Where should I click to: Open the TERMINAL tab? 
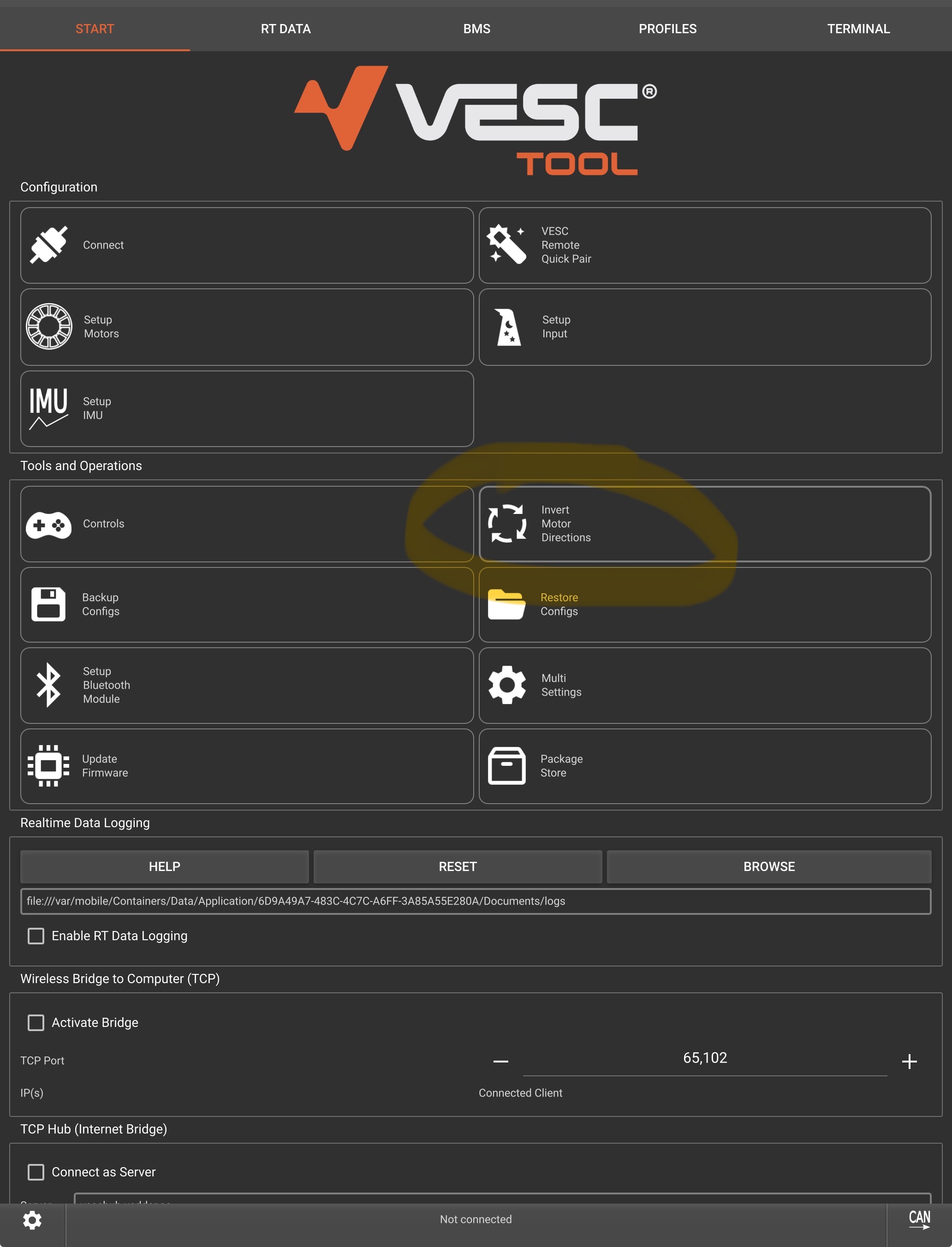pos(858,28)
